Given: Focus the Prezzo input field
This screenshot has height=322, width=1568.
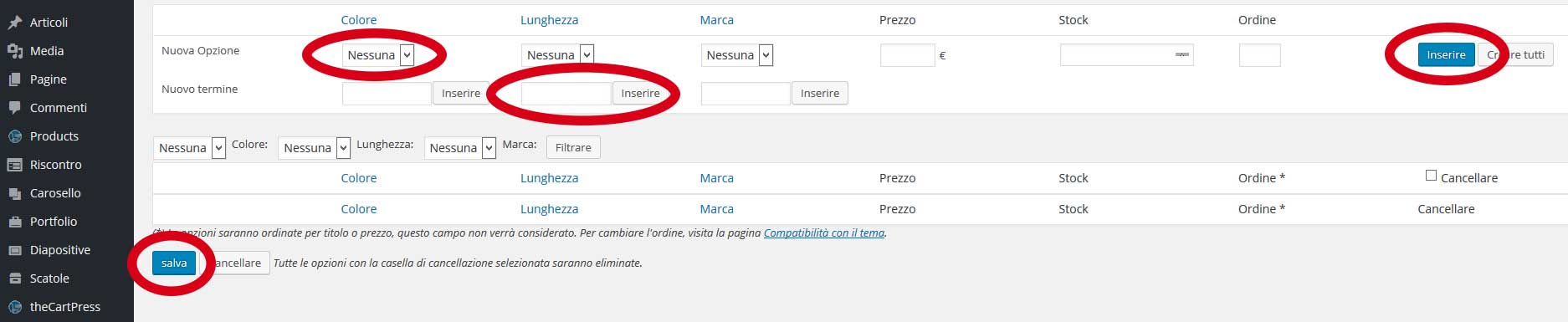Looking at the screenshot, I should [x=908, y=55].
